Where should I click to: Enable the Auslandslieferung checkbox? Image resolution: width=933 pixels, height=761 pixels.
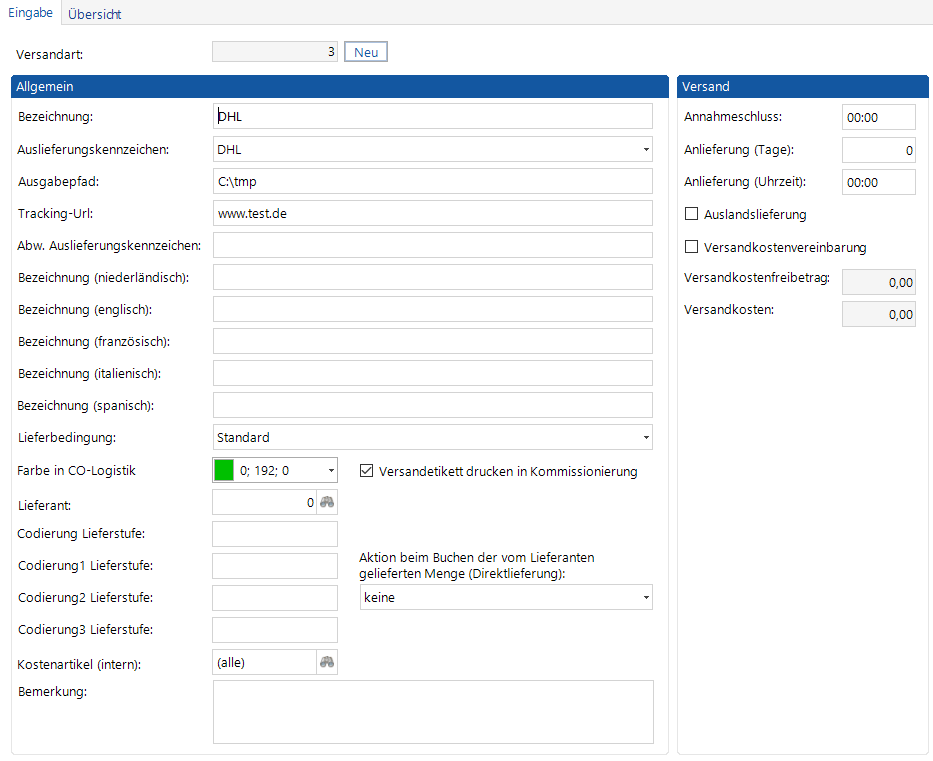691,214
